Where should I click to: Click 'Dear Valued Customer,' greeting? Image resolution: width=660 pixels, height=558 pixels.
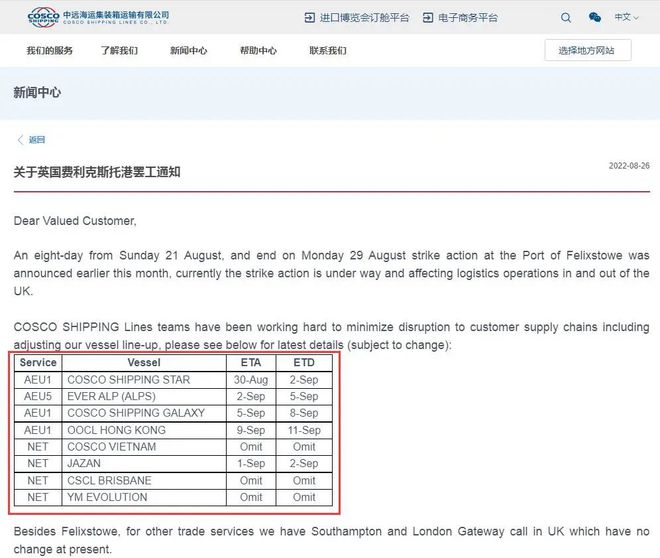pos(75,221)
